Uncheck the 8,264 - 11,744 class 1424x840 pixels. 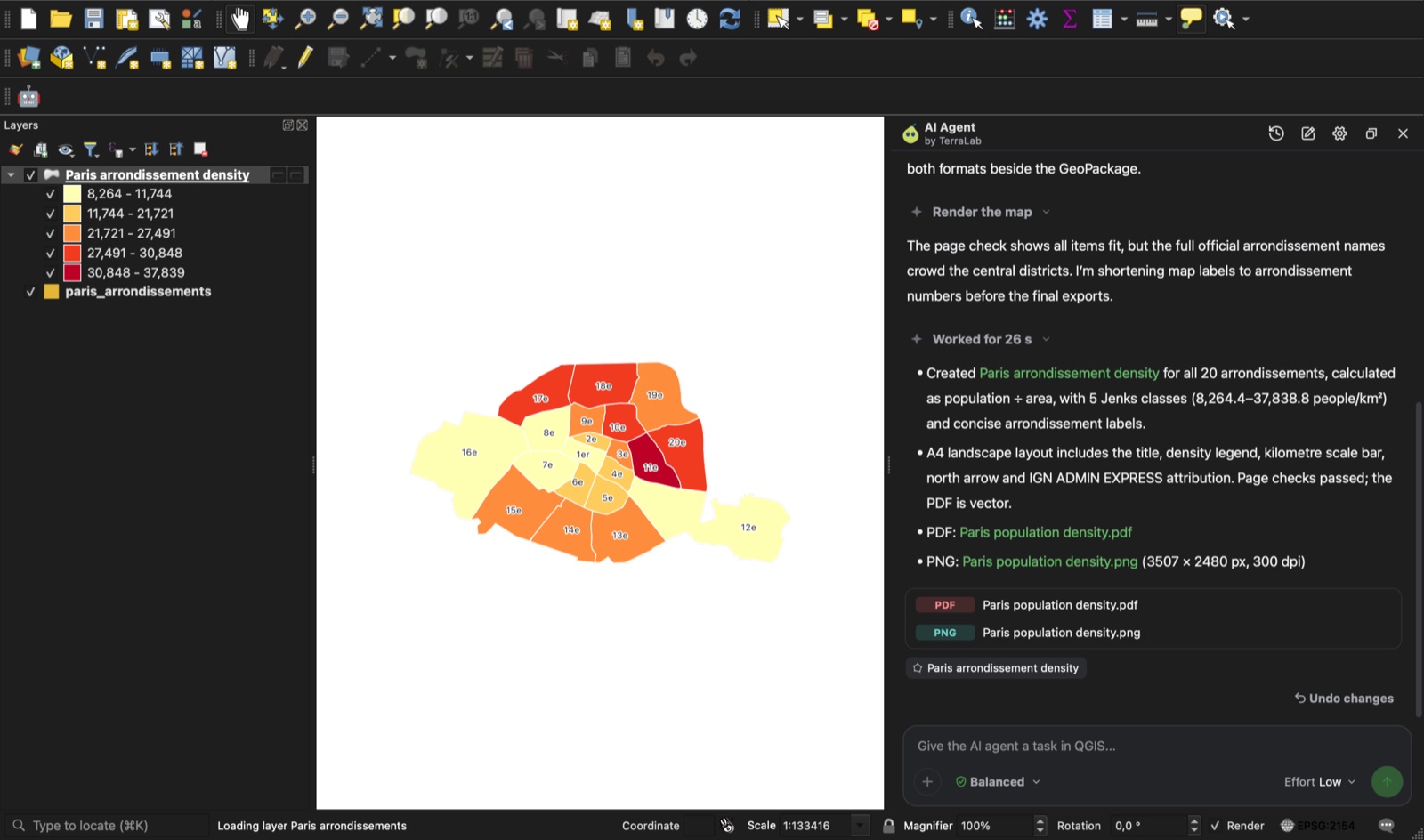tap(50, 194)
